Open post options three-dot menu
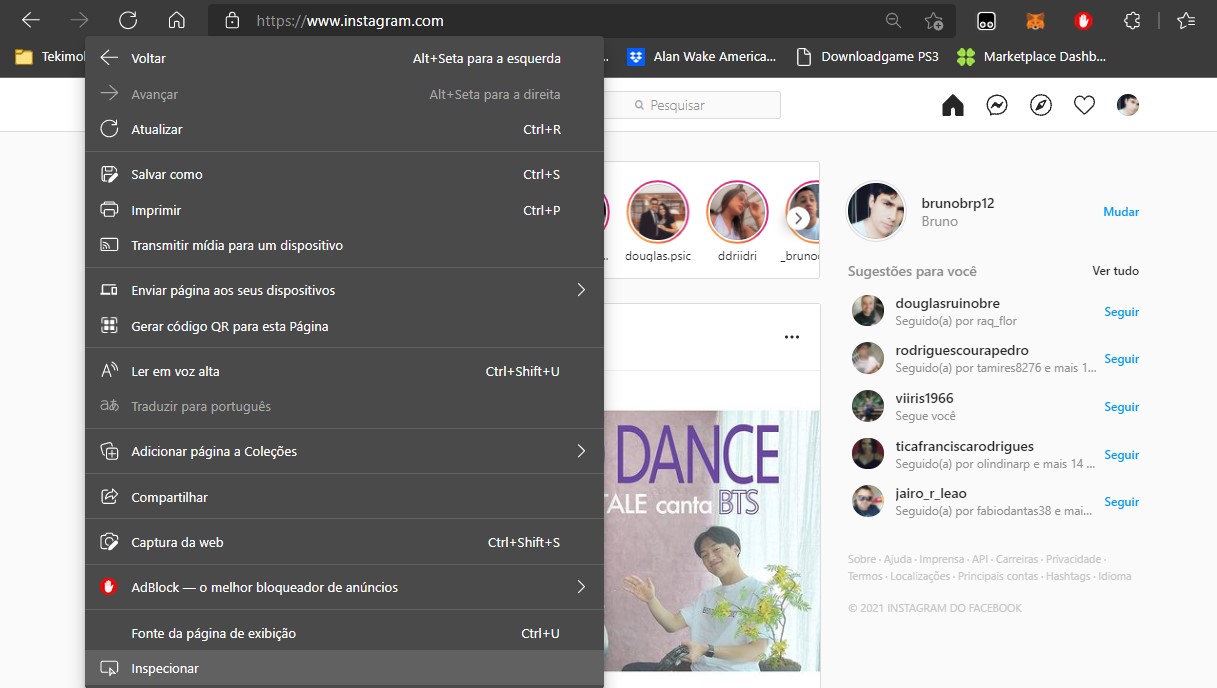This screenshot has width=1217, height=688. click(x=792, y=337)
